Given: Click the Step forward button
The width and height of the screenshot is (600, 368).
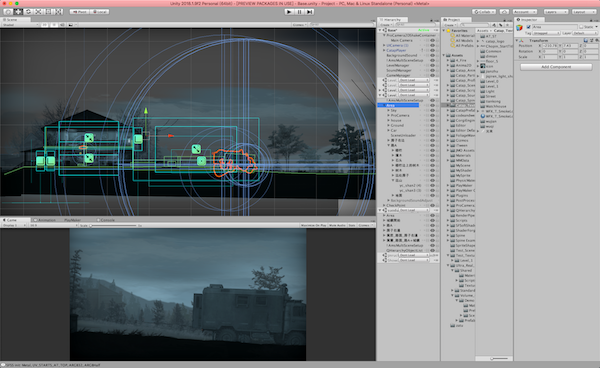Looking at the screenshot, I should pos(310,12).
